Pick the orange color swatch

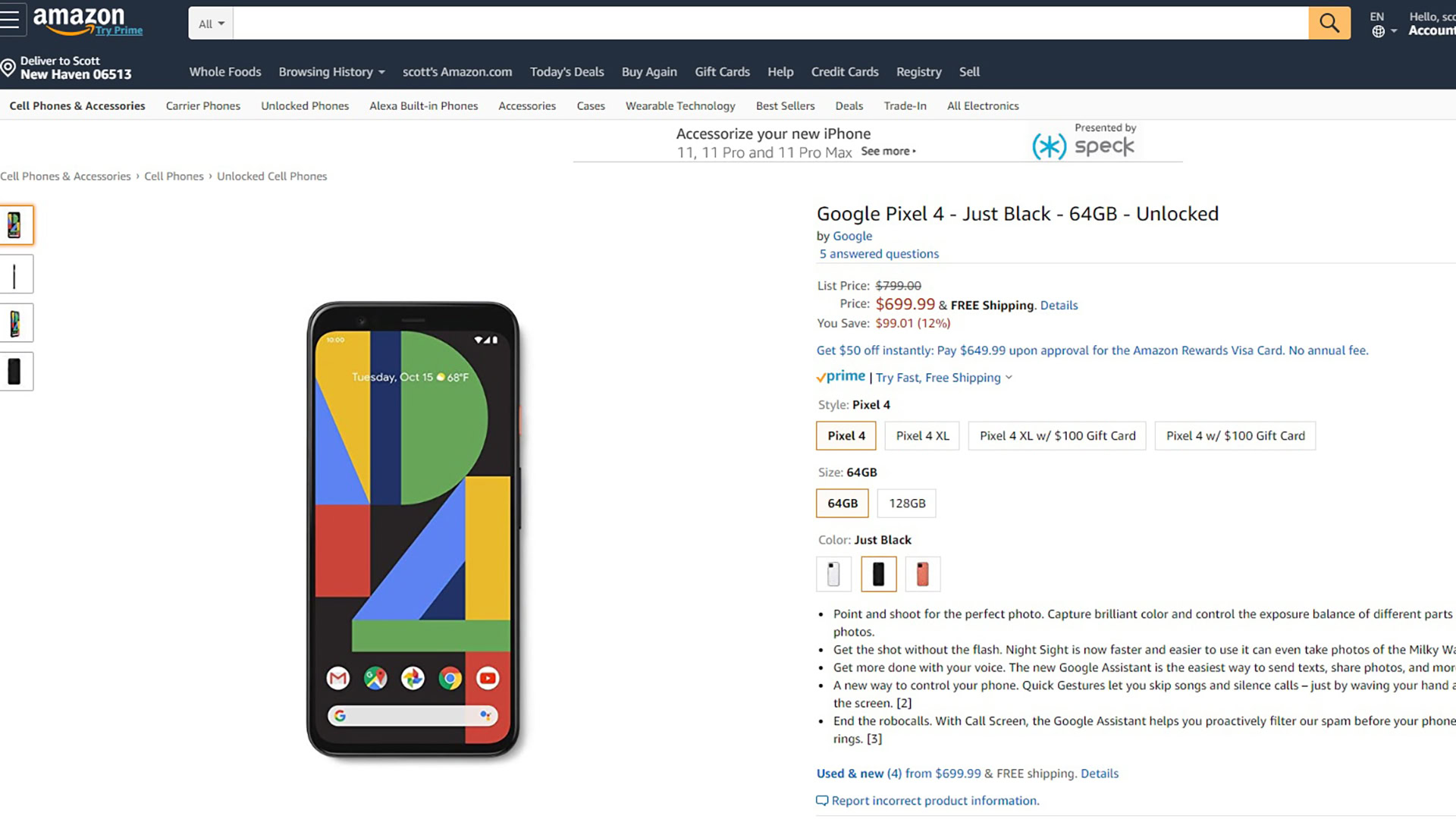point(922,574)
